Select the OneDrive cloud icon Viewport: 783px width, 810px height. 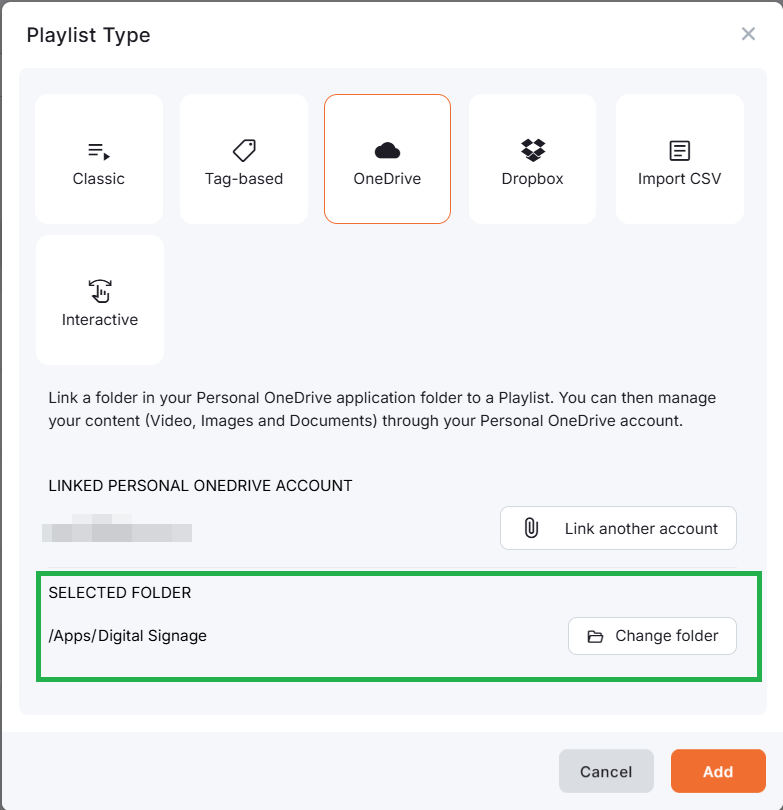[x=387, y=147]
